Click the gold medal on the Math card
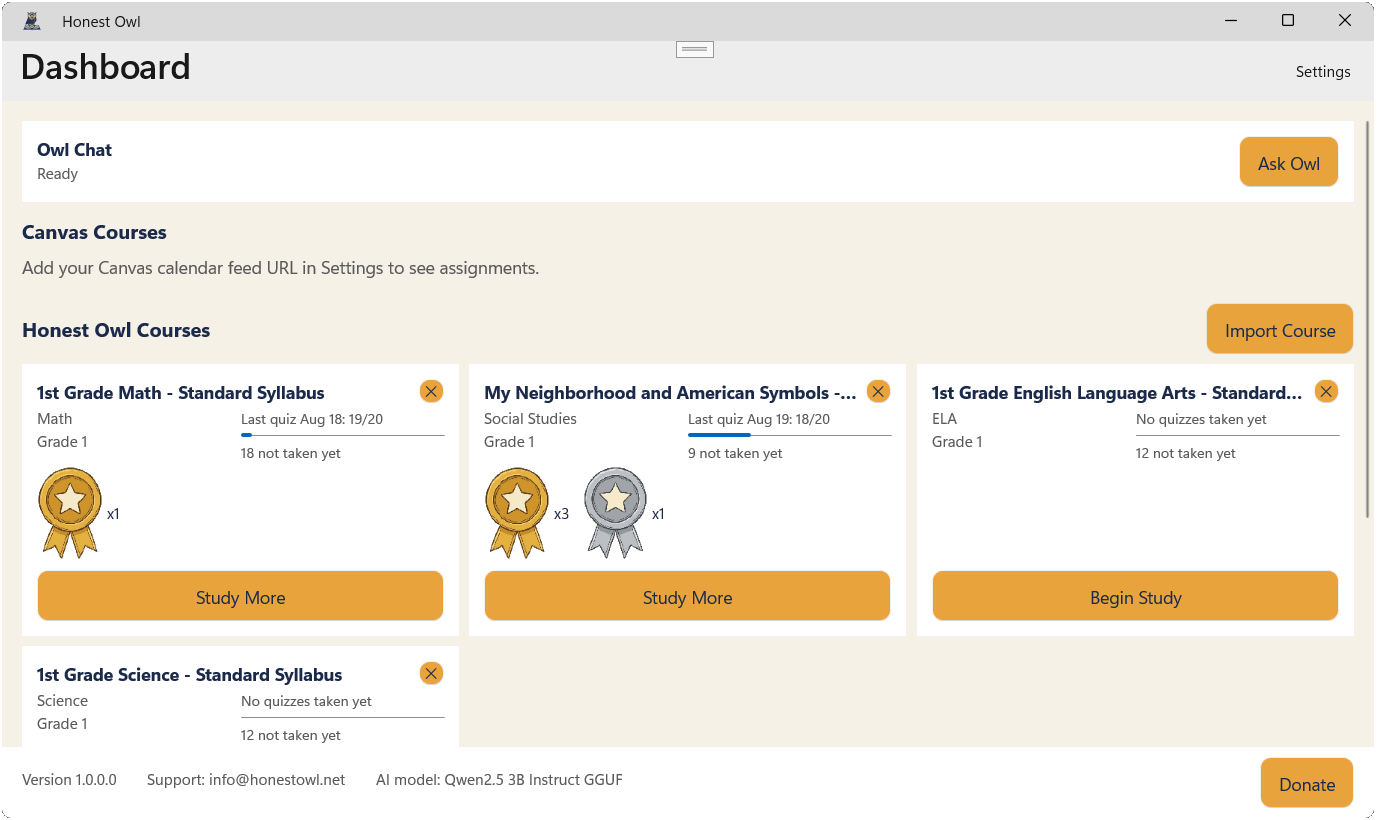 pyautogui.click(x=70, y=512)
